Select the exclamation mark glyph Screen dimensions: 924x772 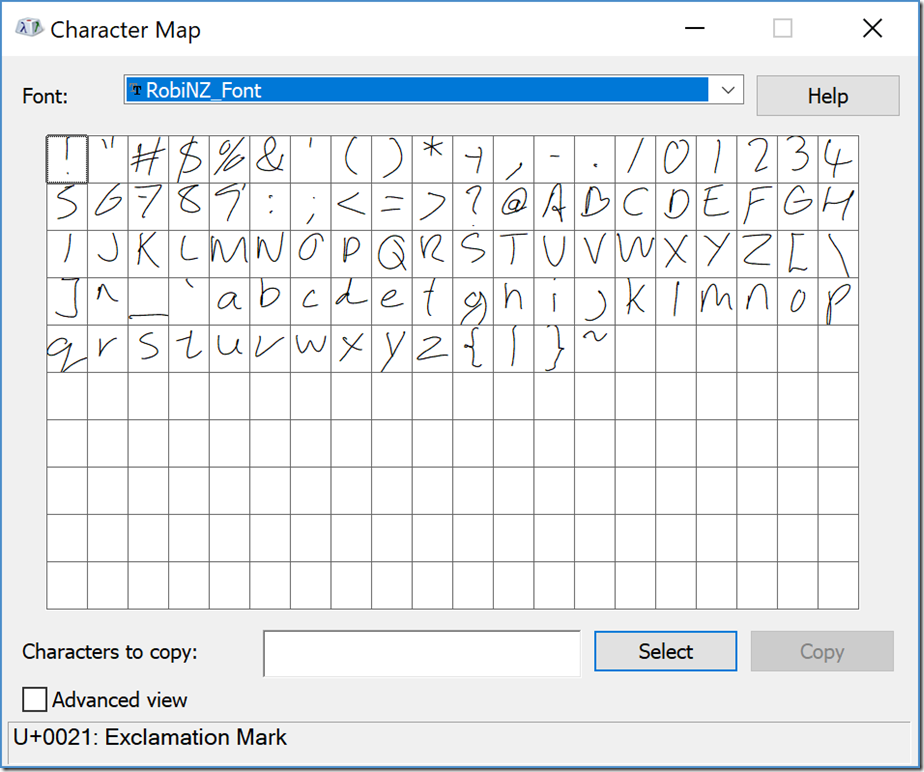(x=67, y=159)
